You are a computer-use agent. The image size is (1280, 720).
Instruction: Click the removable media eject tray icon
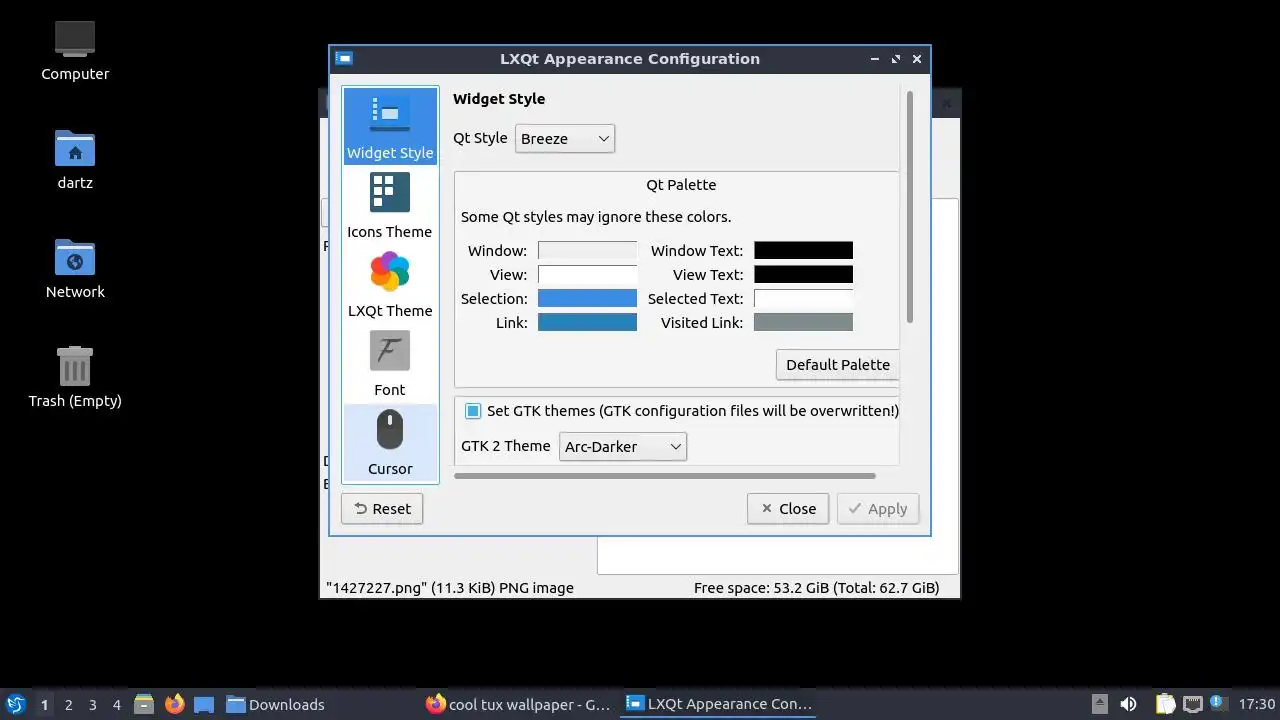(x=1099, y=704)
